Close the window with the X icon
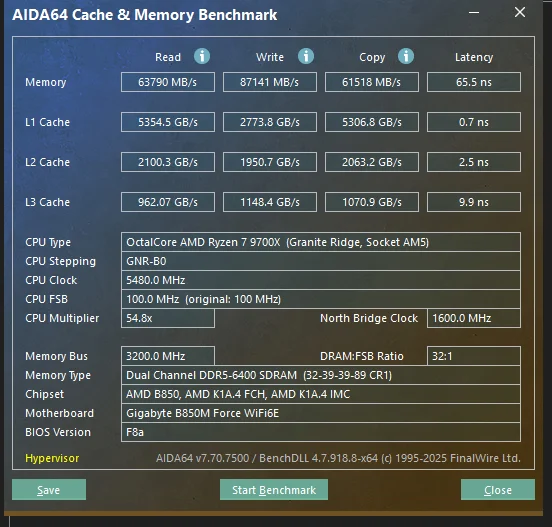 pyautogui.click(x=520, y=13)
